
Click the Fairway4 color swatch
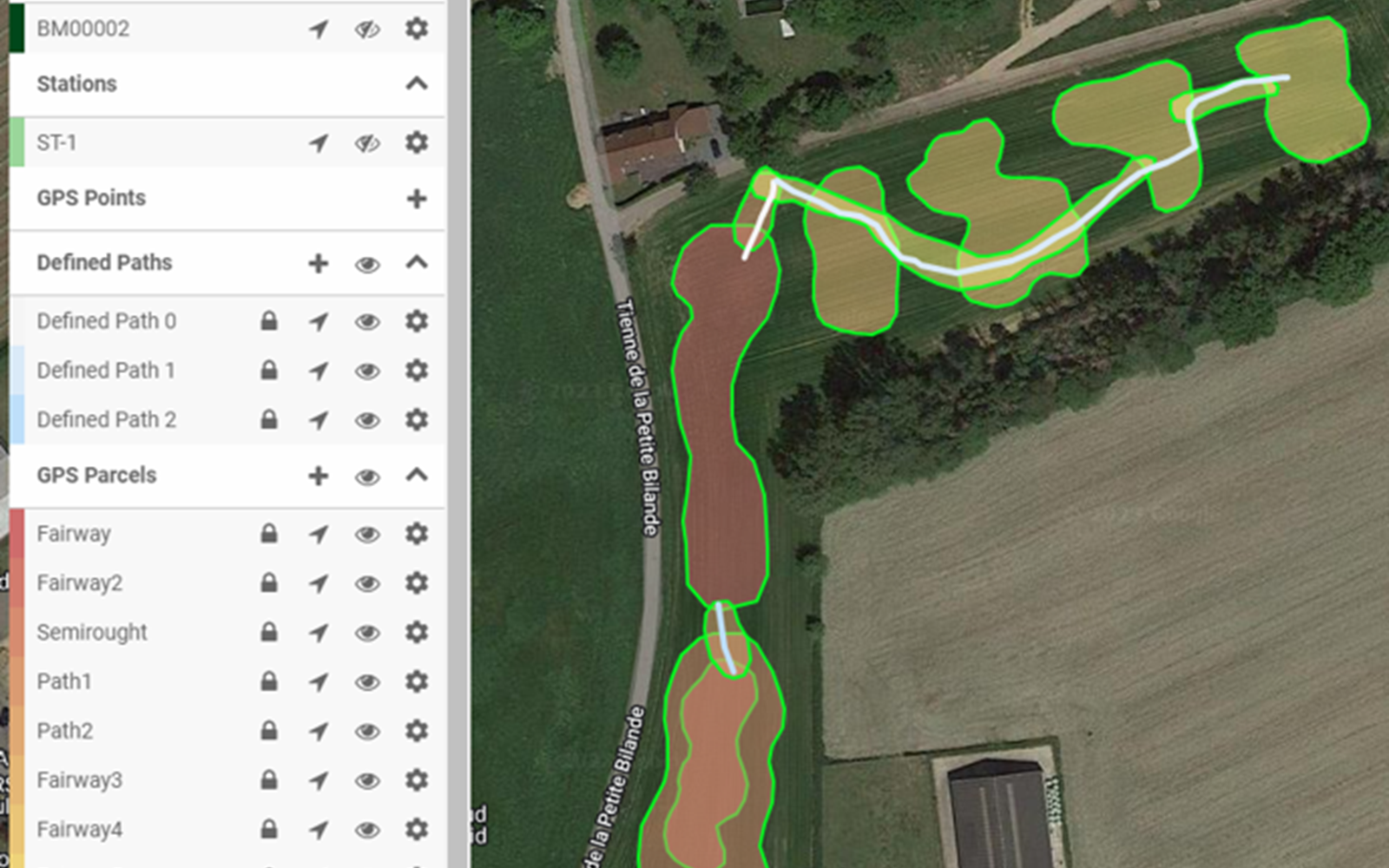(17, 830)
